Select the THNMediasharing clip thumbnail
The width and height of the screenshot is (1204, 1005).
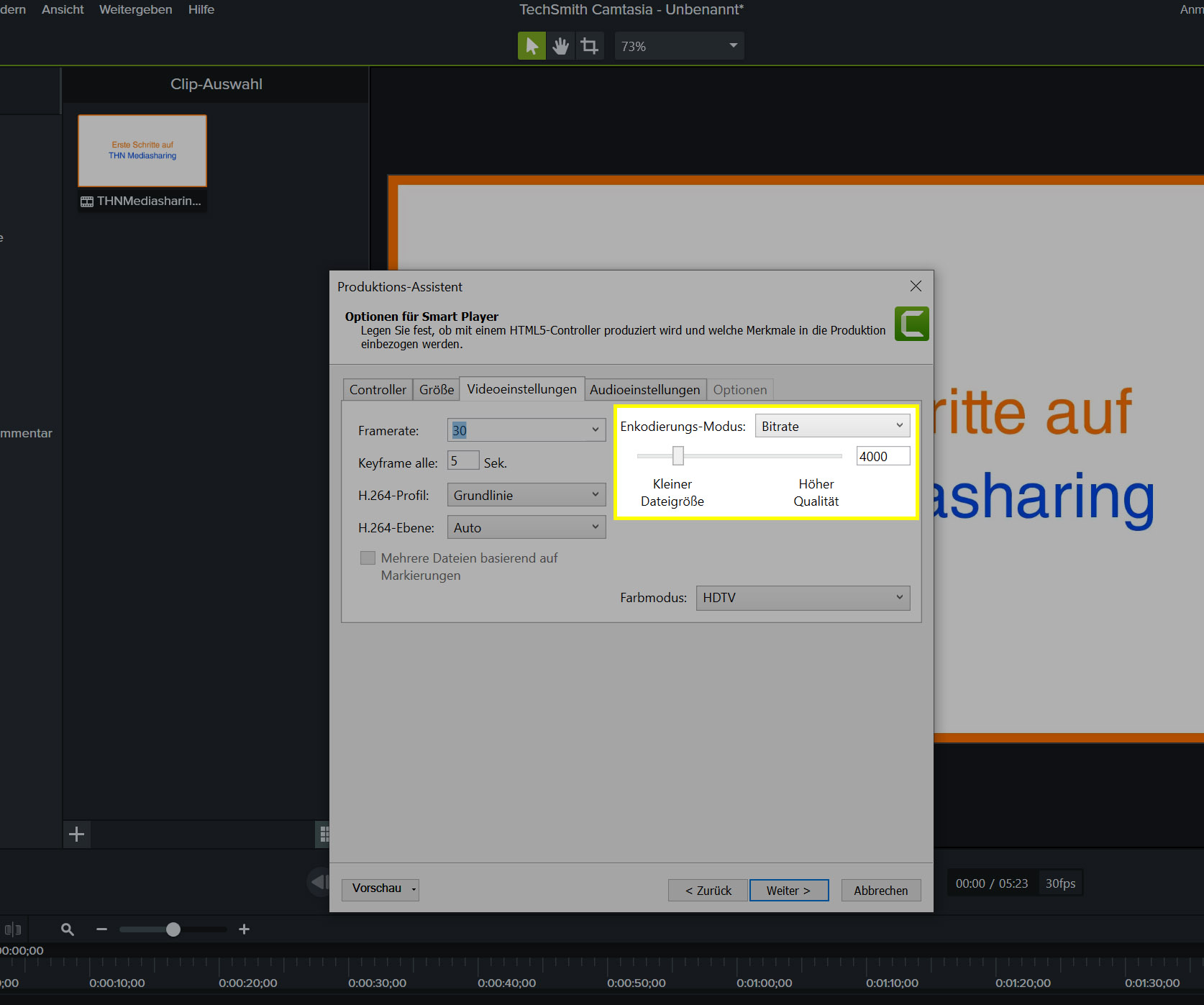click(x=142, y=151)
